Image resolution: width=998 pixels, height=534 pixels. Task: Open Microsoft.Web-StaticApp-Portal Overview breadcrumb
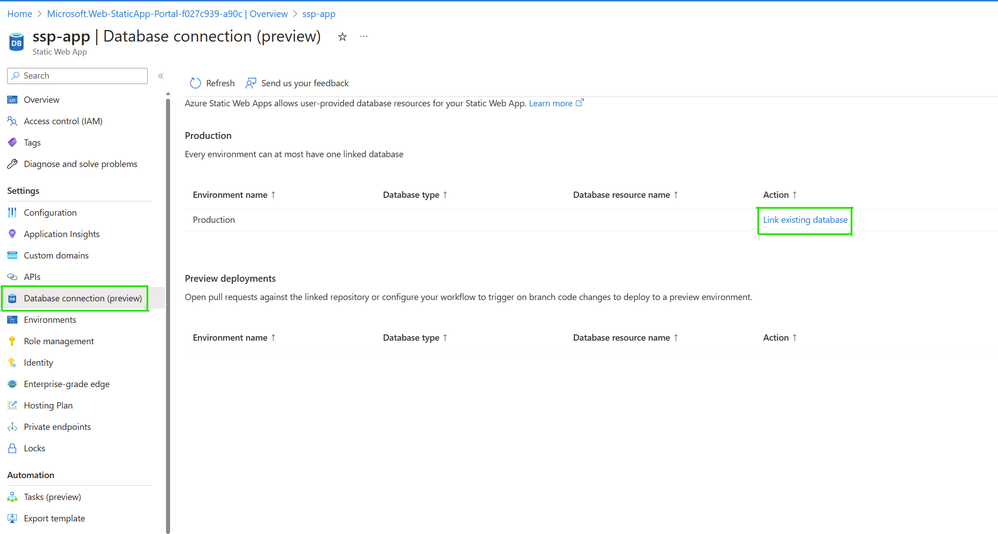[x=167, y=14]
